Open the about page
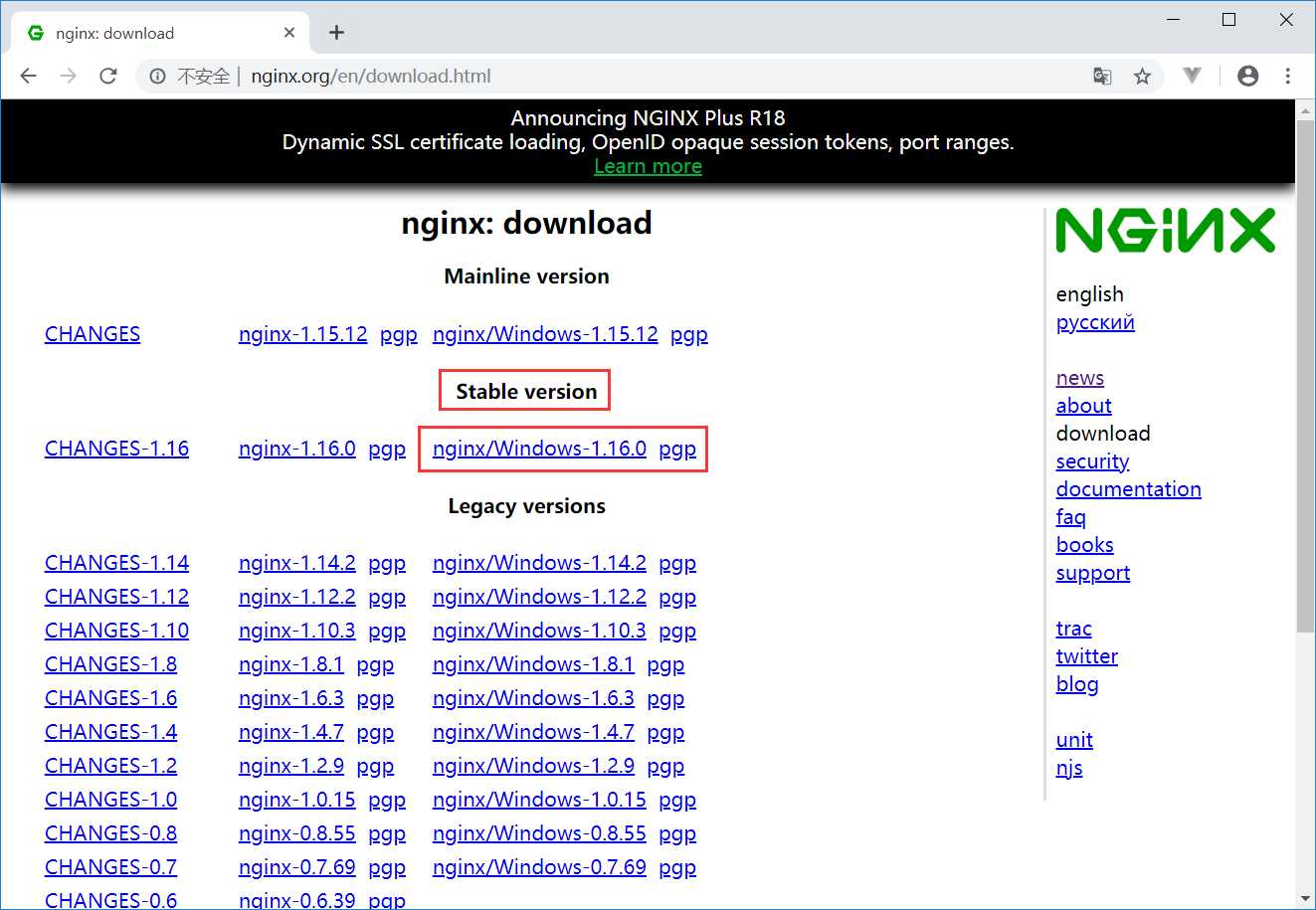Screen dimensions: 1316x910 tap(1083, 406)
